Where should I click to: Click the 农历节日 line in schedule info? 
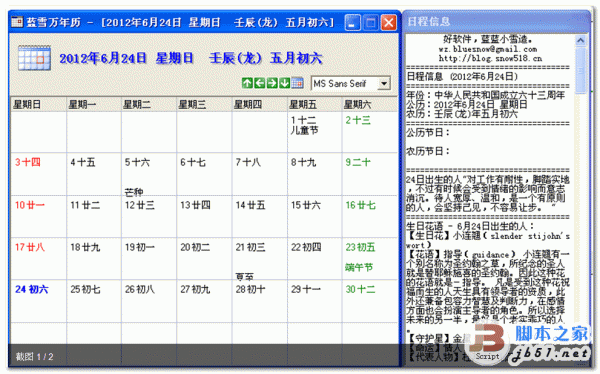(428, 151)
